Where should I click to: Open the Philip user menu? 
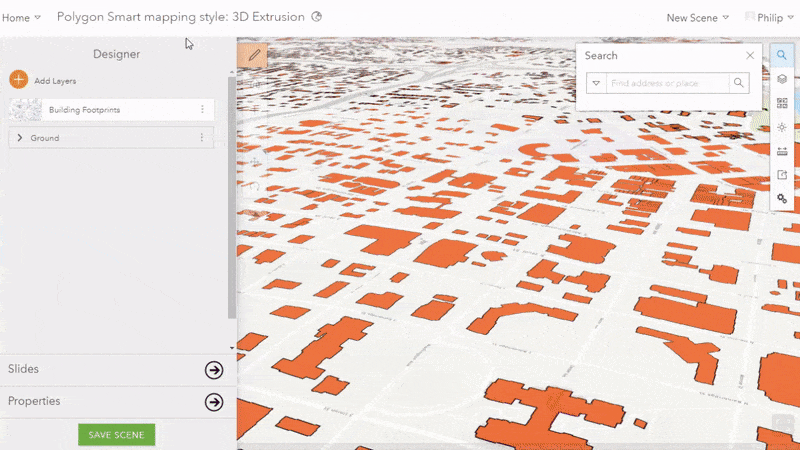click(x=769, y=18)
